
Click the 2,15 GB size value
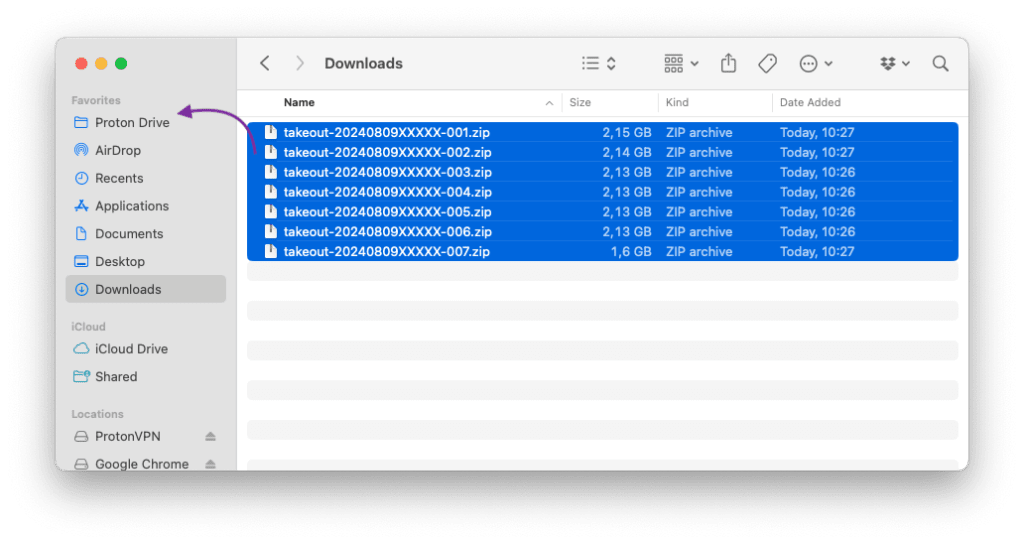(x=626, y=133)
